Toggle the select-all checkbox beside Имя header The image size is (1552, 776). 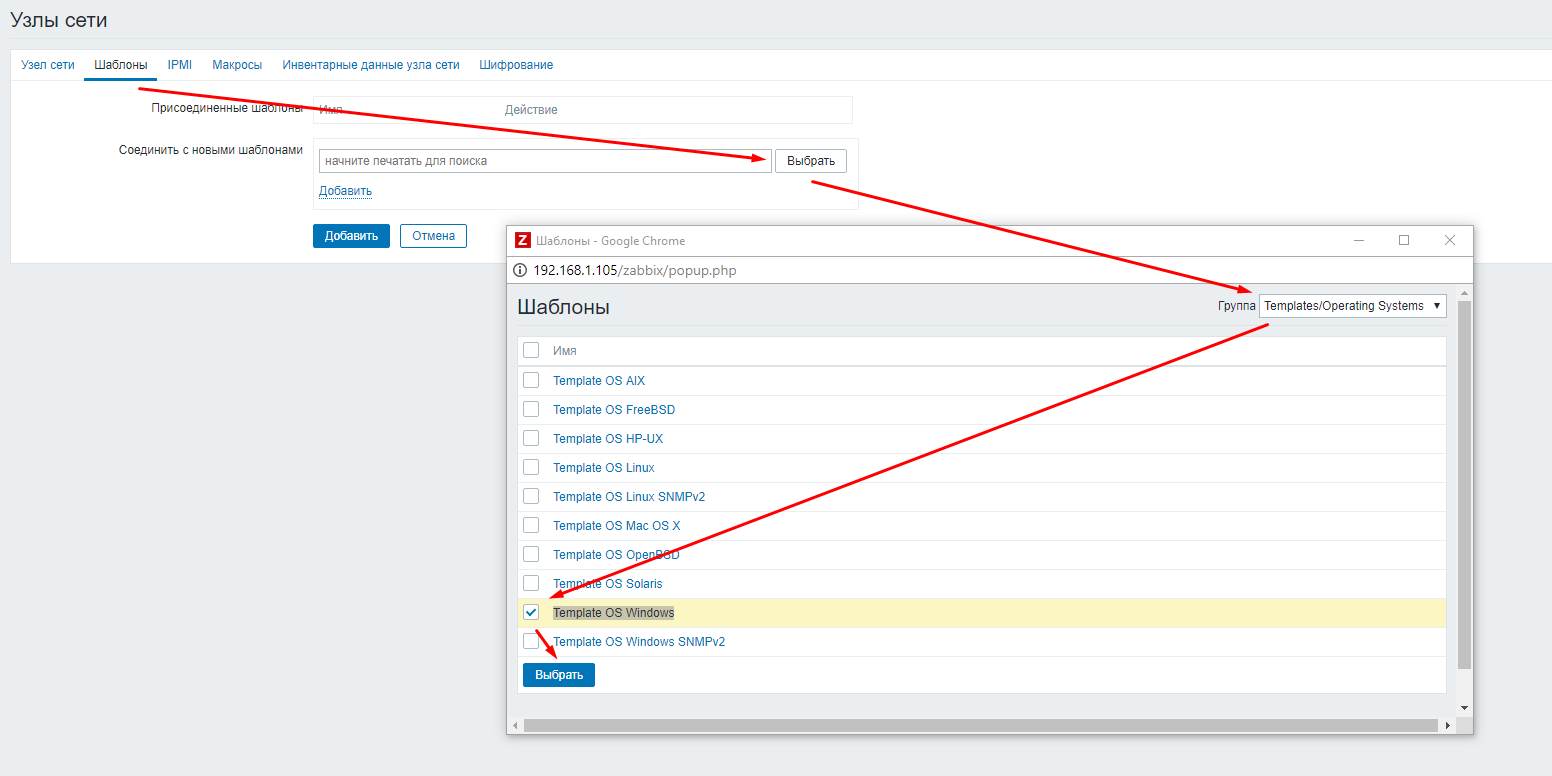pyautogui.click(x=531, y=350)
